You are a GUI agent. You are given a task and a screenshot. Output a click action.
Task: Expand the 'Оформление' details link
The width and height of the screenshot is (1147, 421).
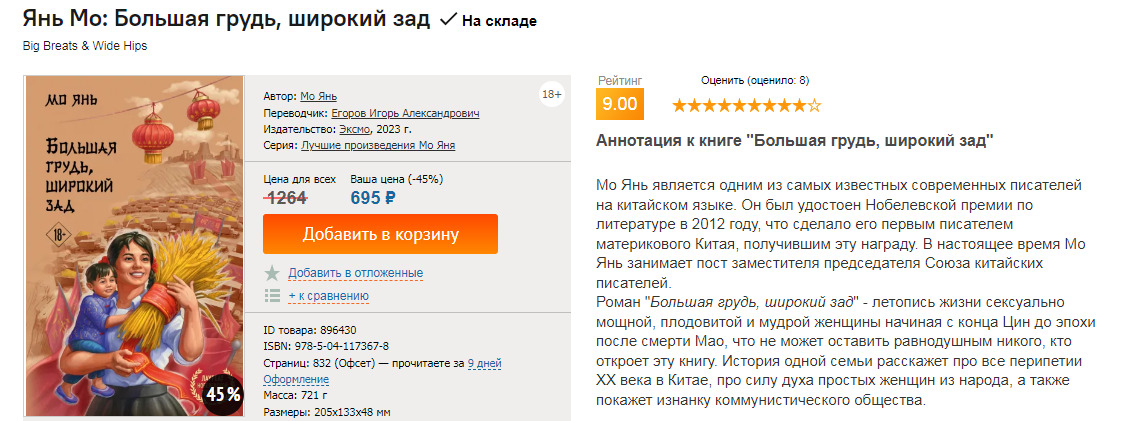[x=296, y=379]
